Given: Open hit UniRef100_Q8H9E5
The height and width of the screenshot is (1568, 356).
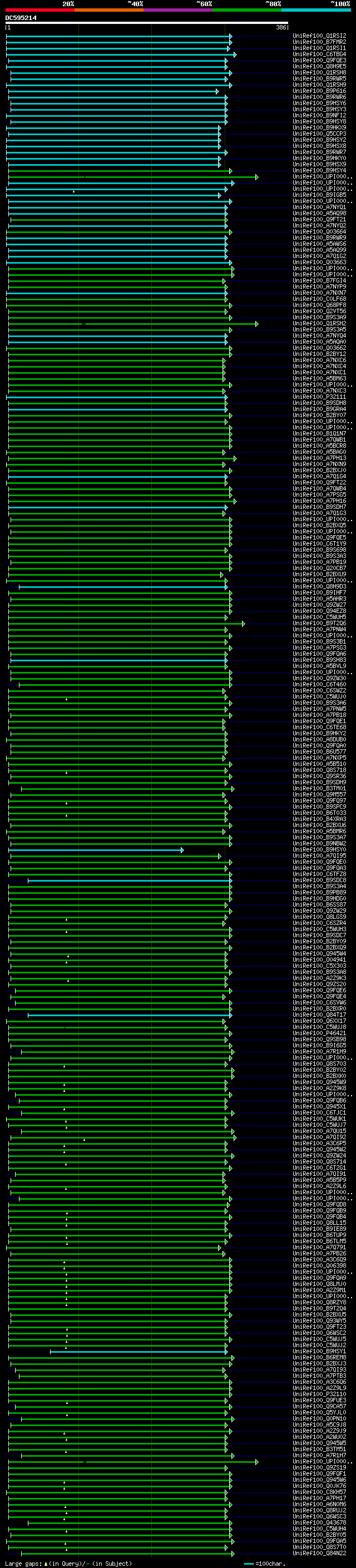Looking at the screenshot, I should coord(319,66).
